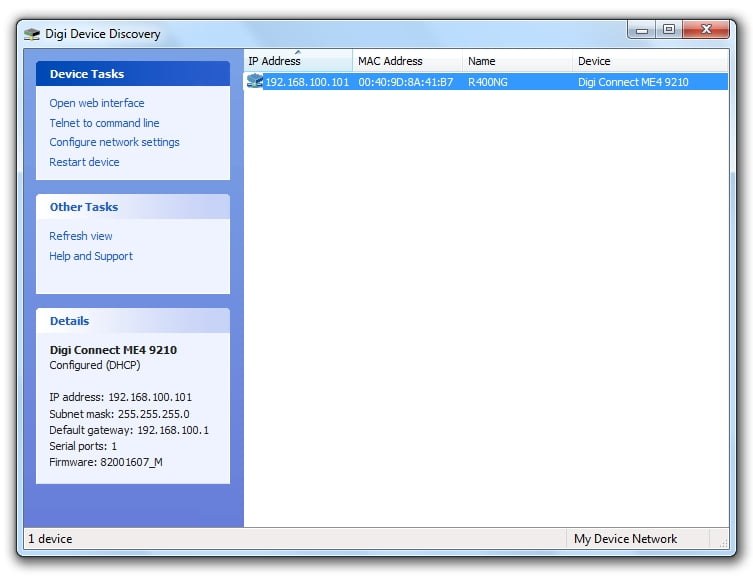Click the device icon beside 192.168.100.101
Viewport: 753px width, 577px height.
click(x=255, y=81)
